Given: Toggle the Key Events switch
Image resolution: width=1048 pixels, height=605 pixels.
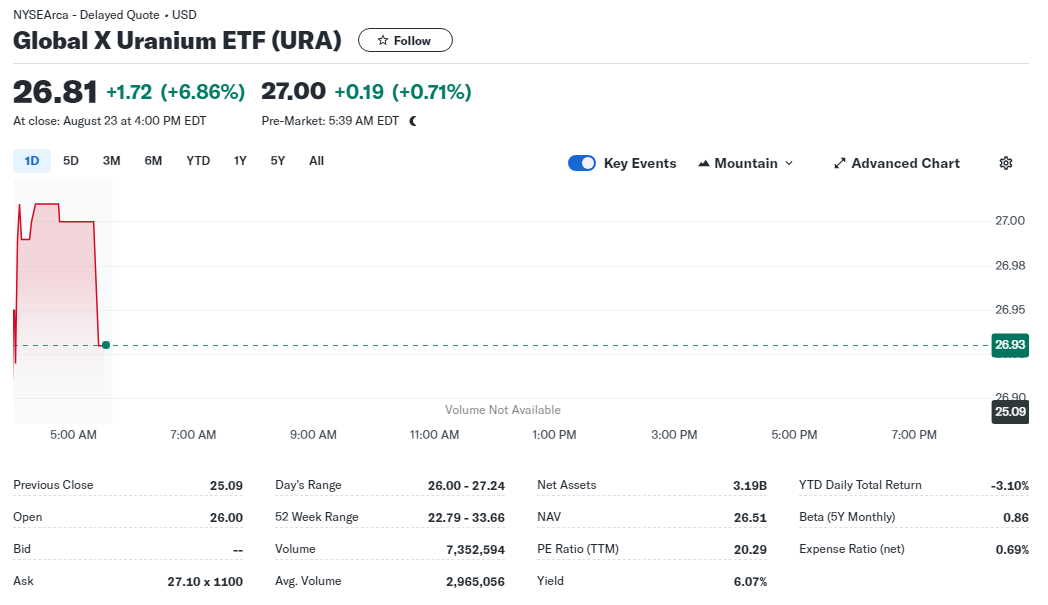Looking at the screenshot, I should (x=581, y=163).
